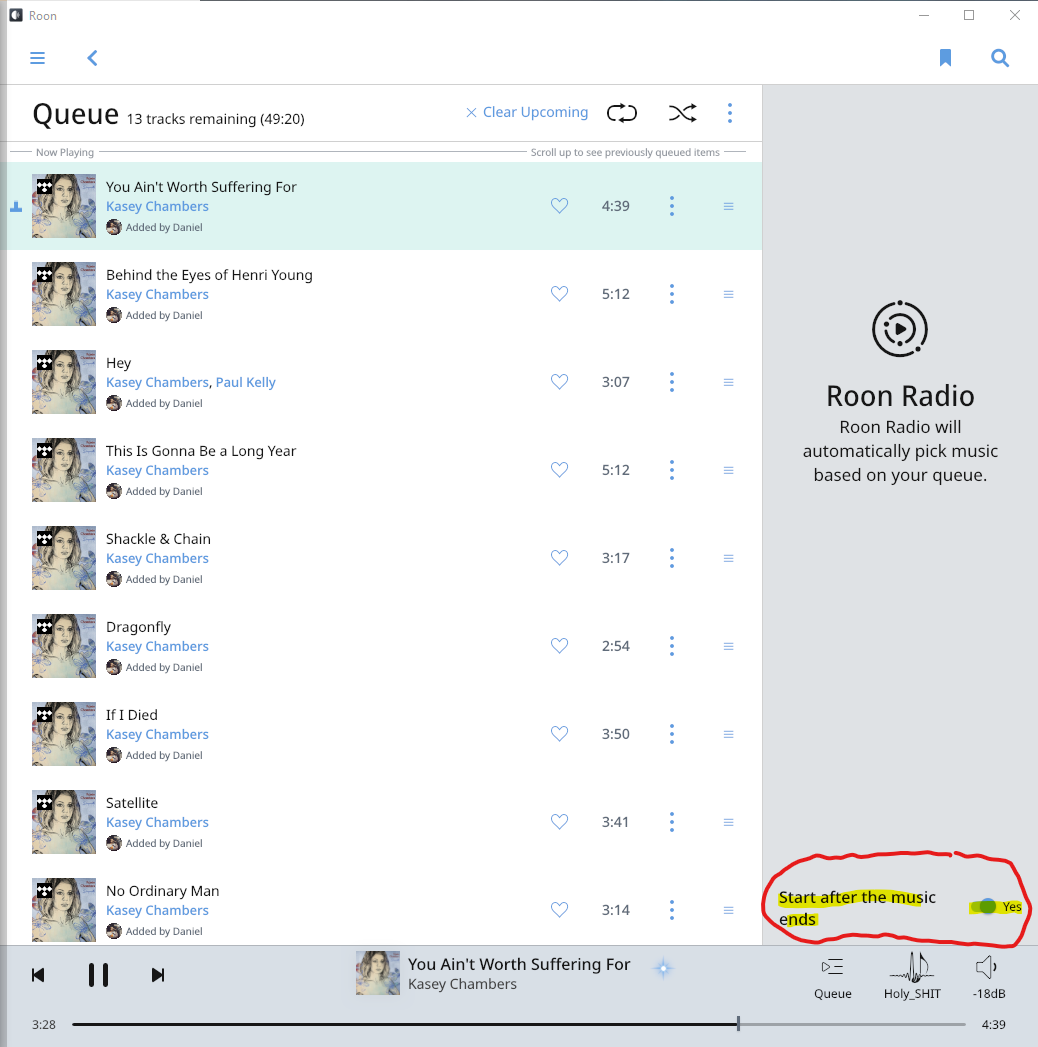
Task: Open more options for Shackle & Chain
Action: coord(672,558)
